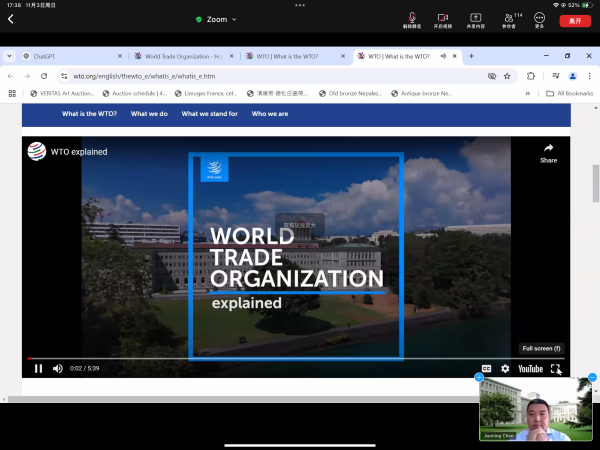Click the red Leave meeting button

(574, 19)
